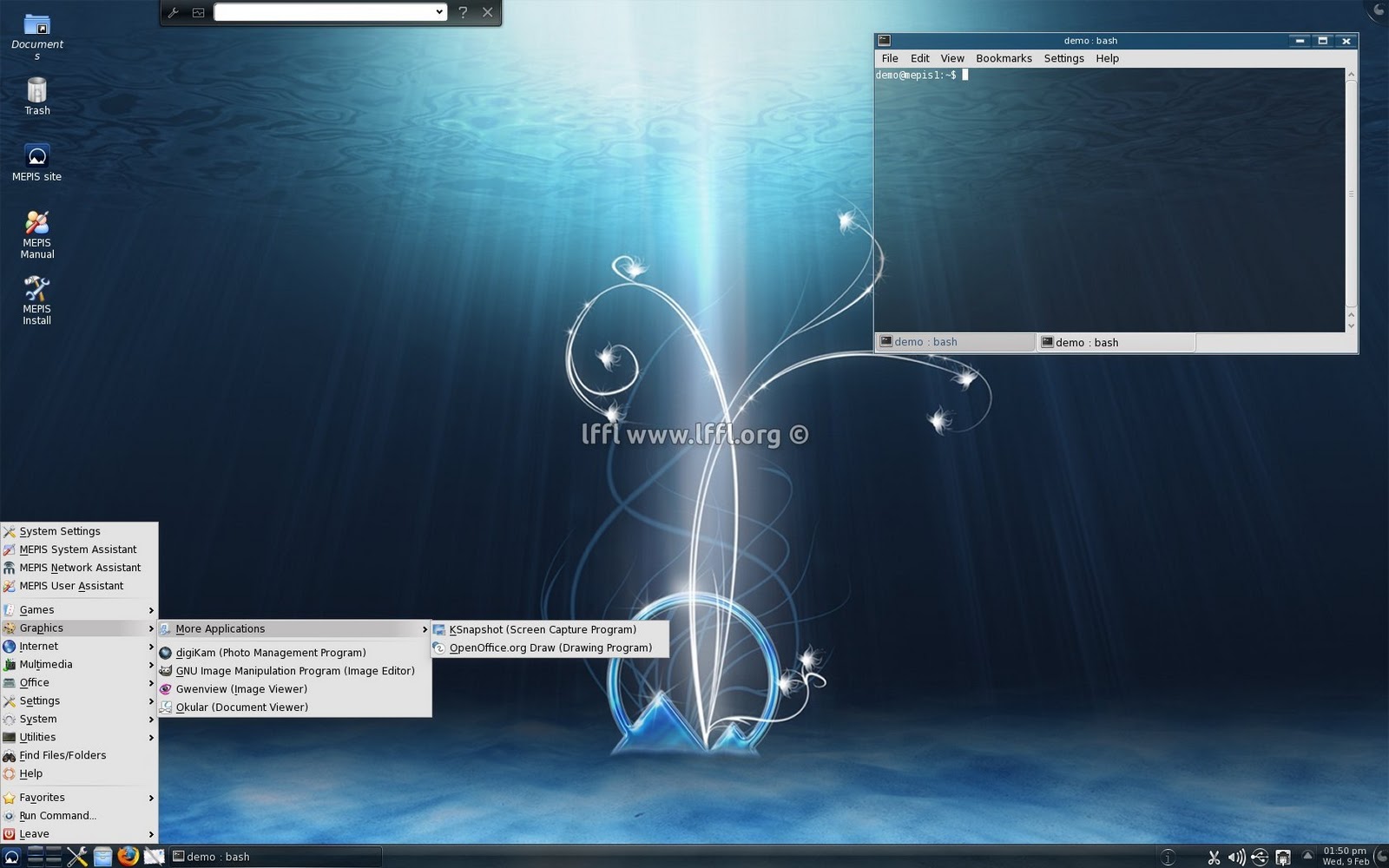Open the terminal Settings menu
Image resolution: width=1389 pixels, height=868 pixels.
tap(1063, 58)
